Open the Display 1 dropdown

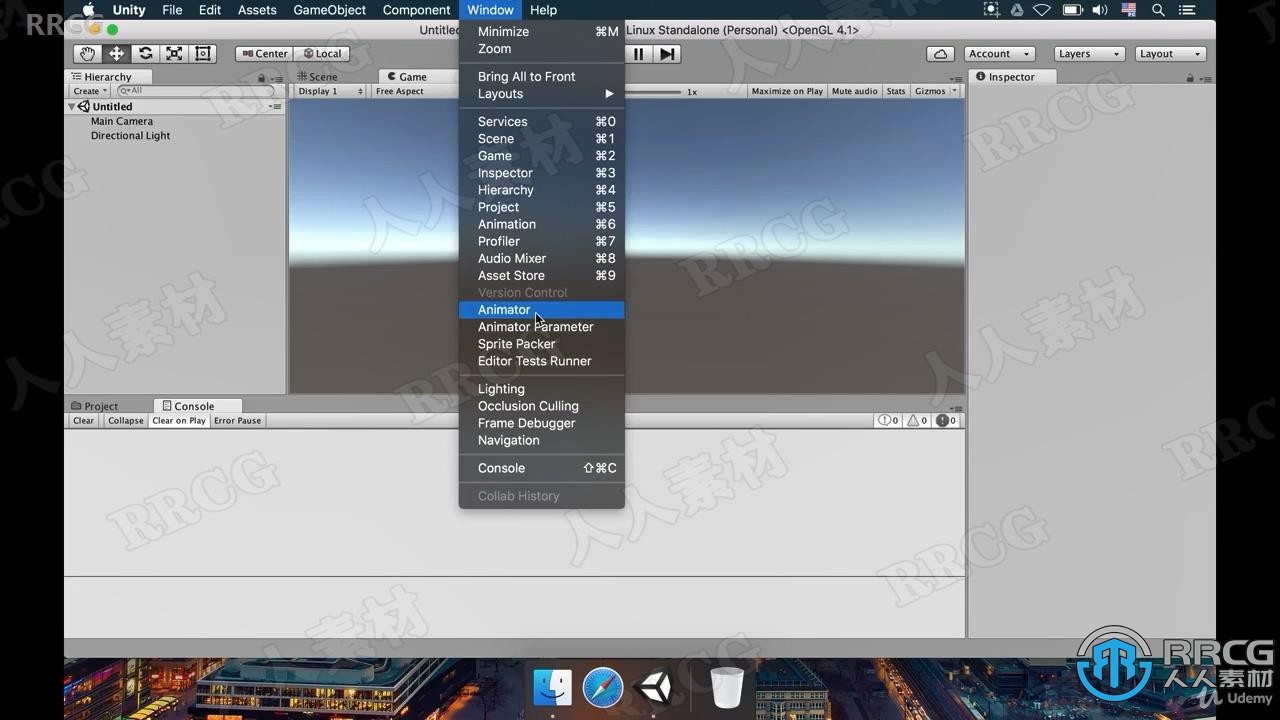pos(330,91)
